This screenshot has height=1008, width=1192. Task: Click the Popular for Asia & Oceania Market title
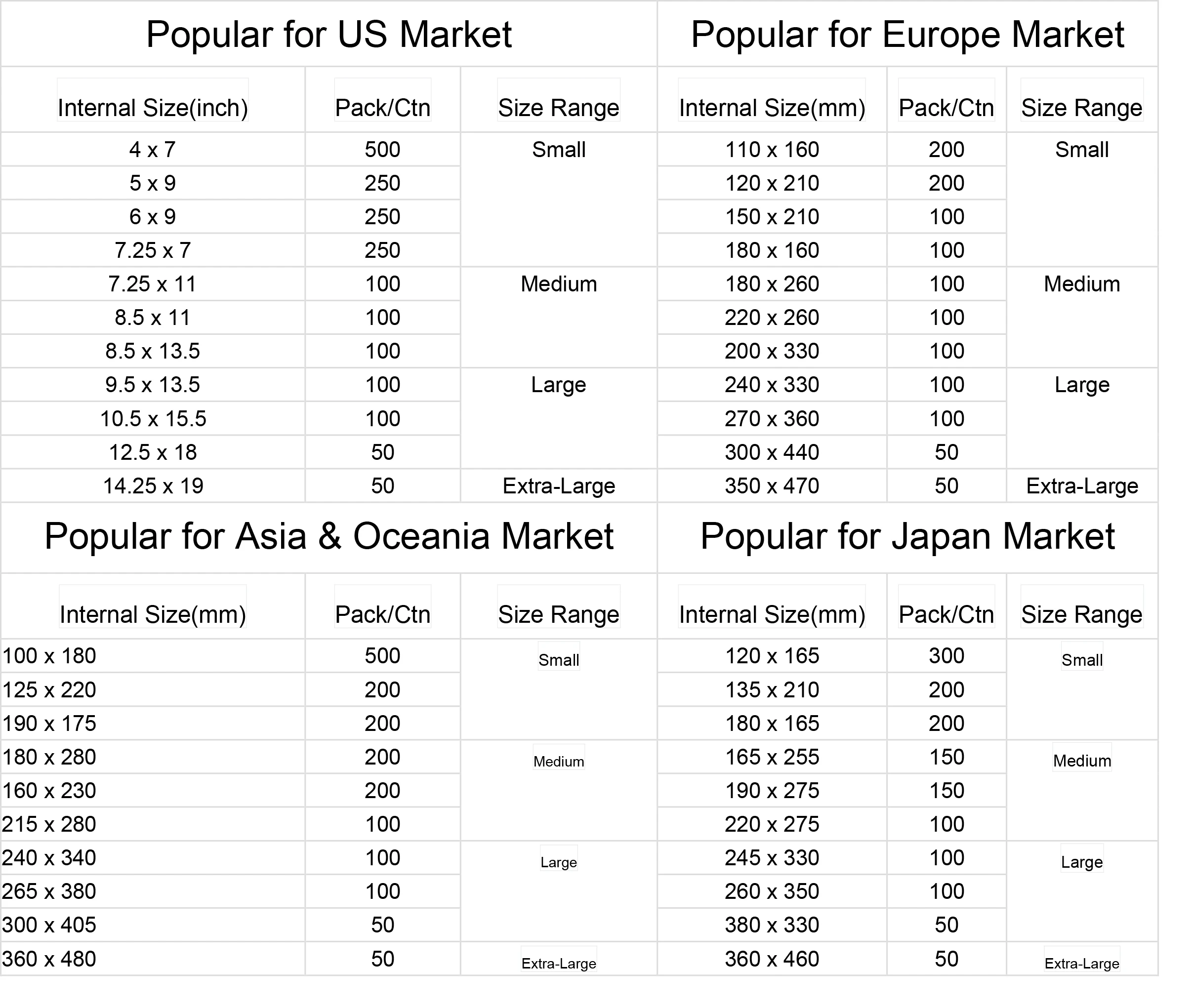[329, 536]
